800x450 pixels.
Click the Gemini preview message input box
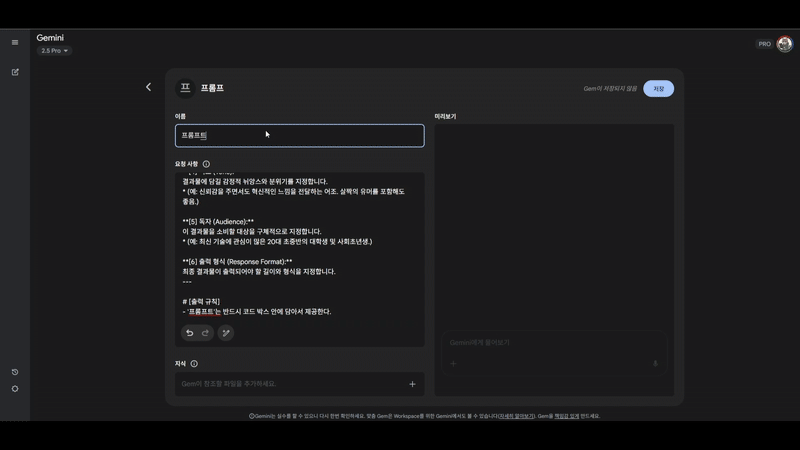click(x=550, y=343)
